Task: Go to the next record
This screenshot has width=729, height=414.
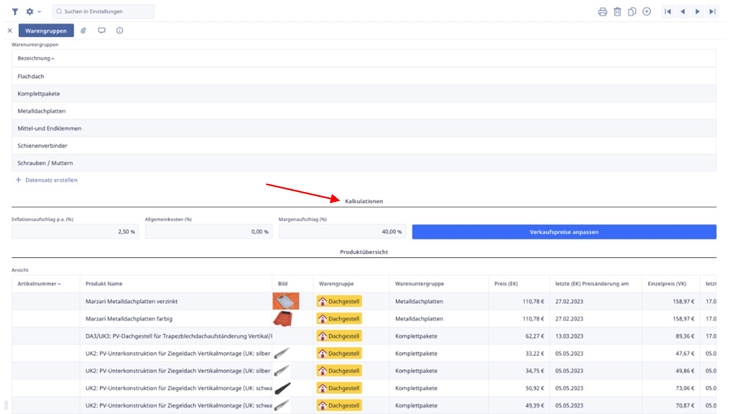Action: click(x=698, y=12)
